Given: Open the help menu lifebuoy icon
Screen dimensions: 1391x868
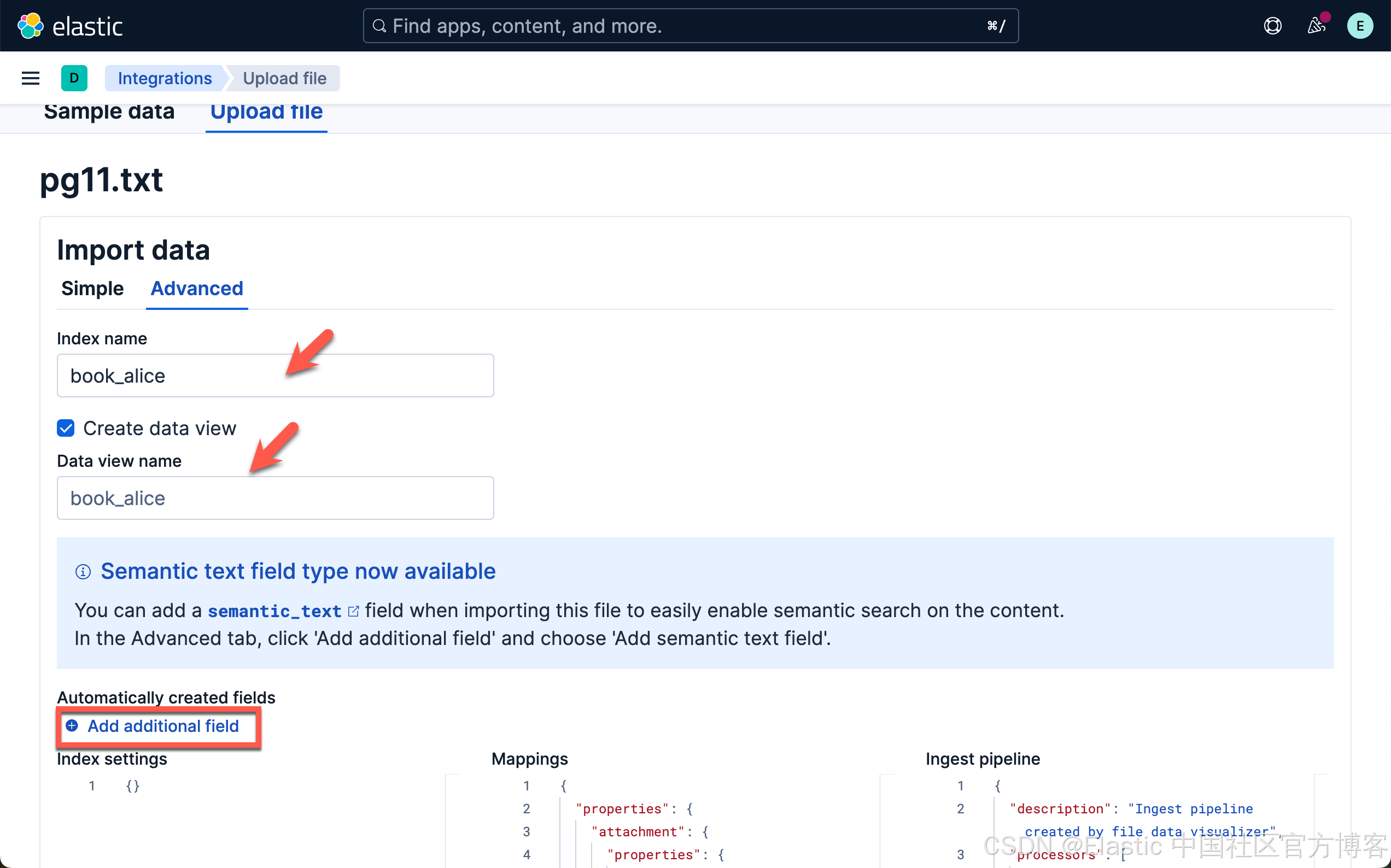Looking at the screenshot, I should tap(1272, 26).
